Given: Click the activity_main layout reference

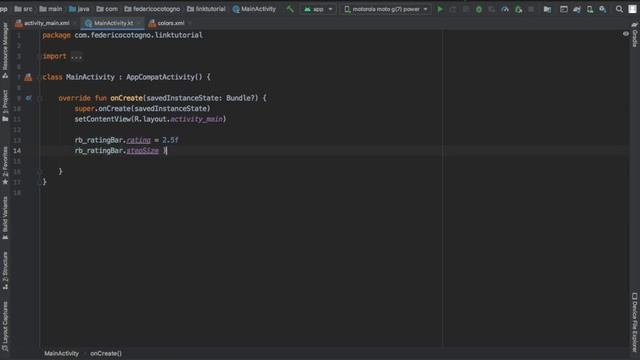Looking at the screenshot, I should (197, 119).
